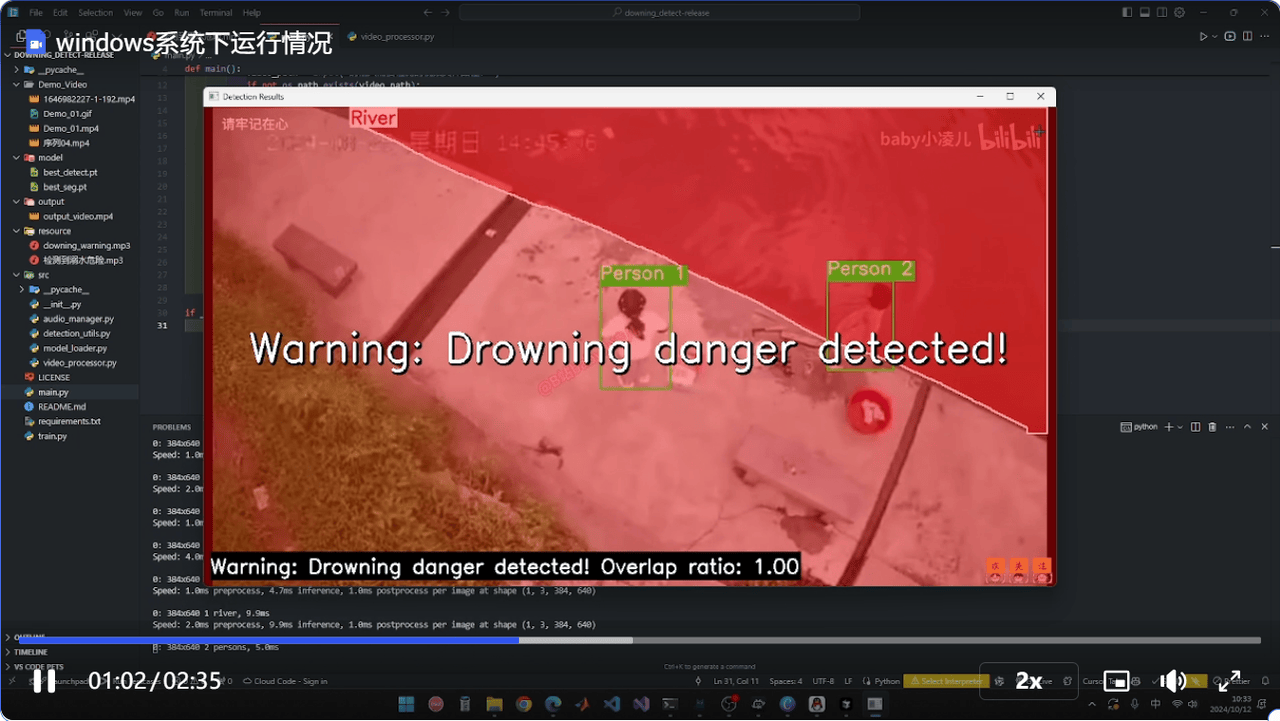
Task: Kill the terminal using the trash icon
Action: click(x=1212, y=426)
